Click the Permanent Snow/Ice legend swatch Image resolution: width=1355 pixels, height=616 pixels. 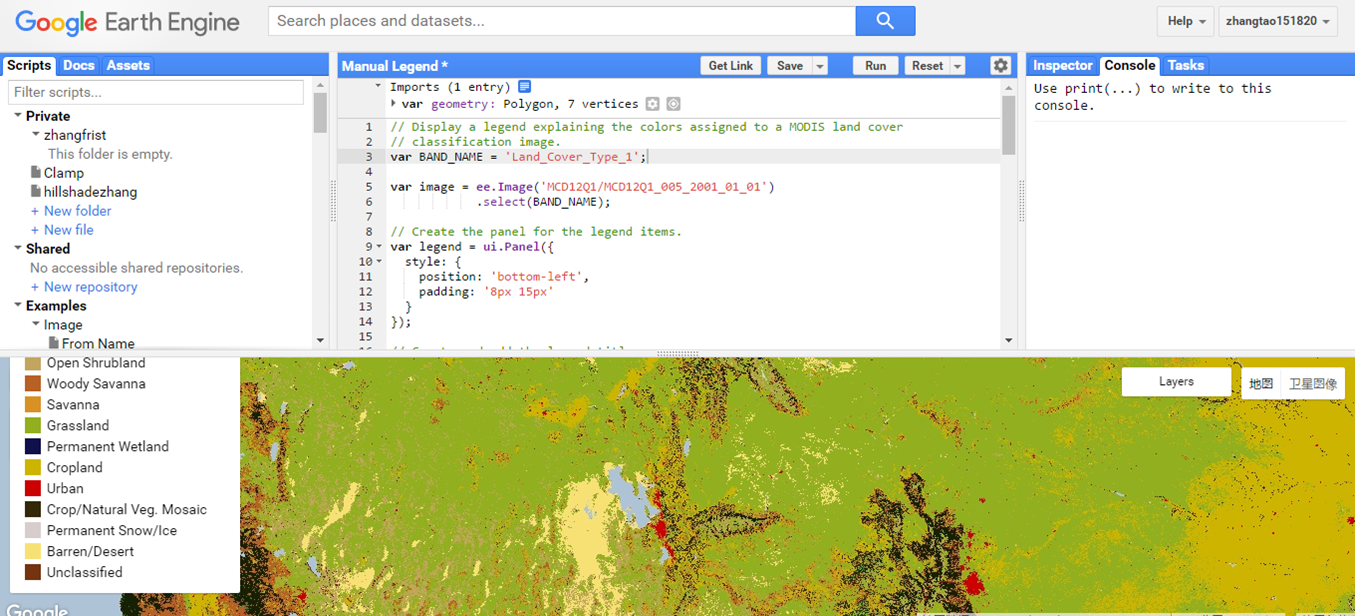coord(33,531)
